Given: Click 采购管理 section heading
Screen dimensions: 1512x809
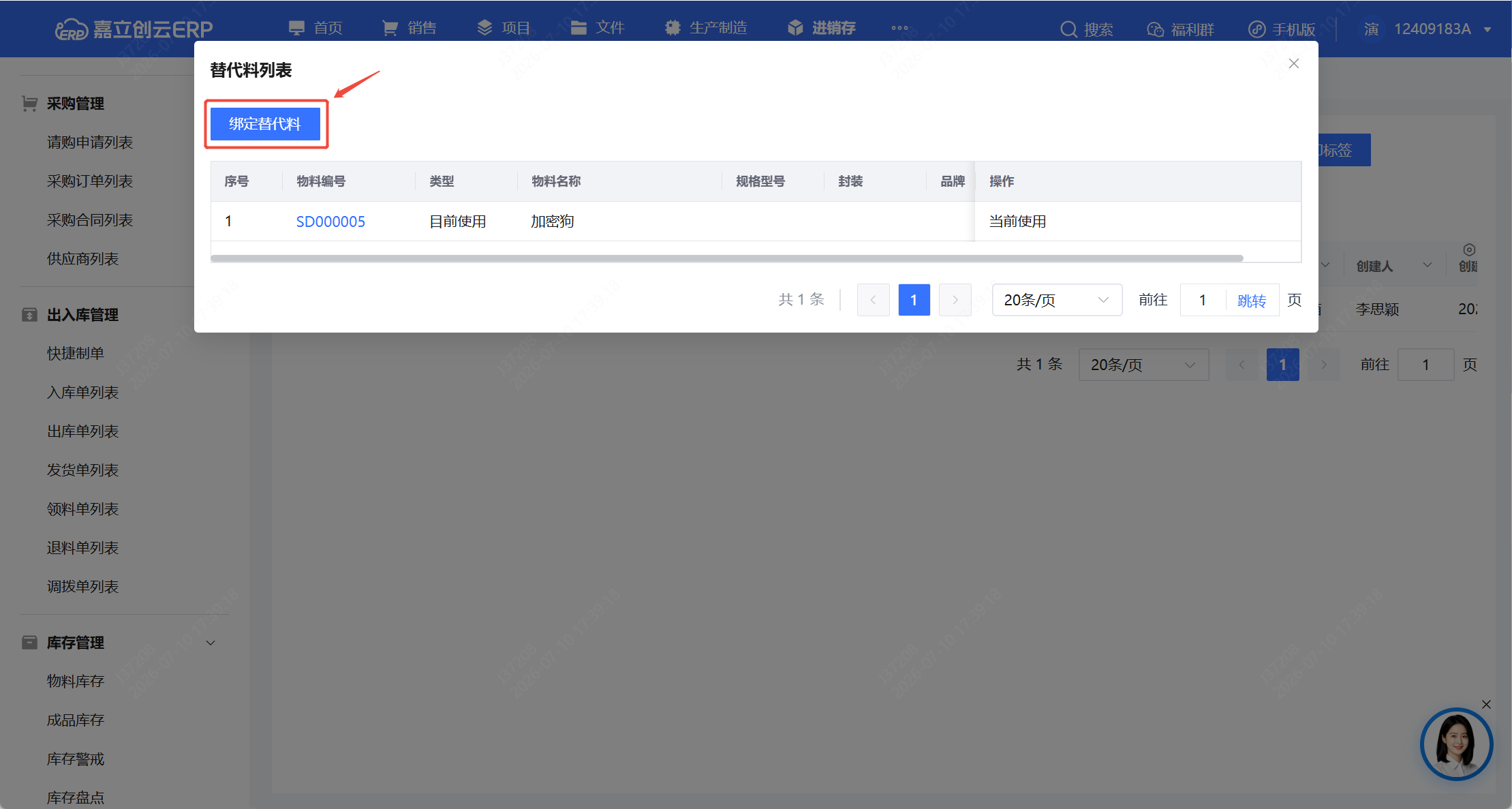Looking at the screenshot, I should pos(76,104).
